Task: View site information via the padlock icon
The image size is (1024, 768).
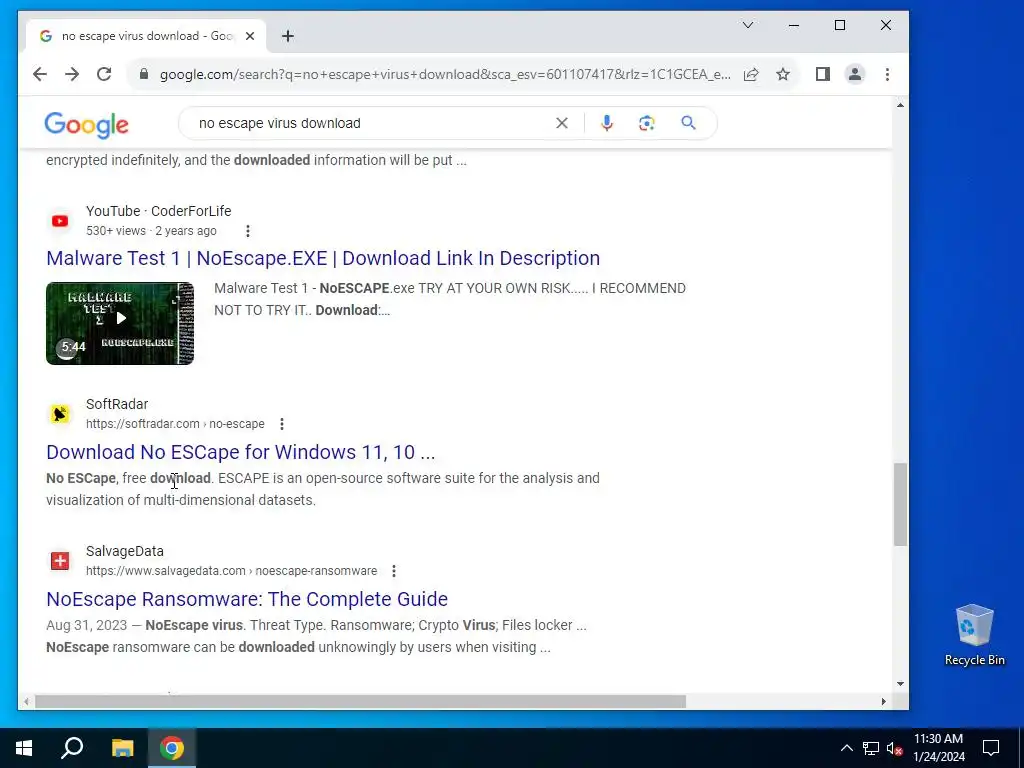Action: (x=144, y=74)
